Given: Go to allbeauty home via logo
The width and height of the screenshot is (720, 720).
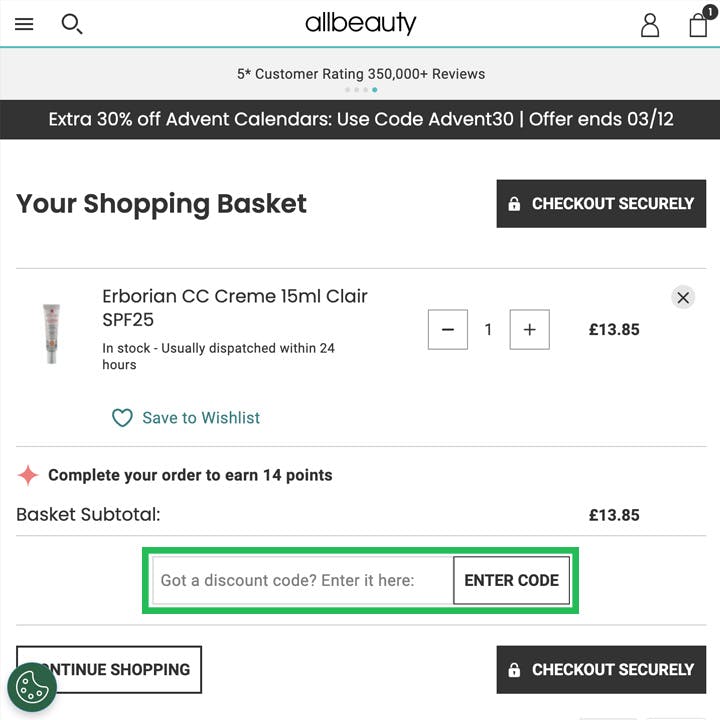Looking at the screenshot, I should pyautogui.click(x=360, y=23).
